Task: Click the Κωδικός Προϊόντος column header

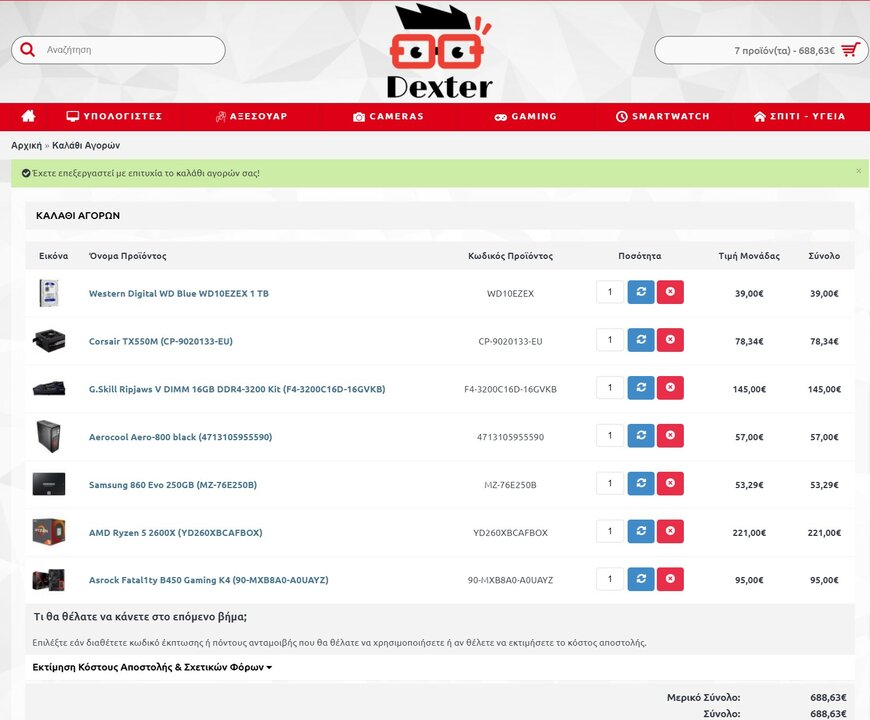Action: coord(510,256)
